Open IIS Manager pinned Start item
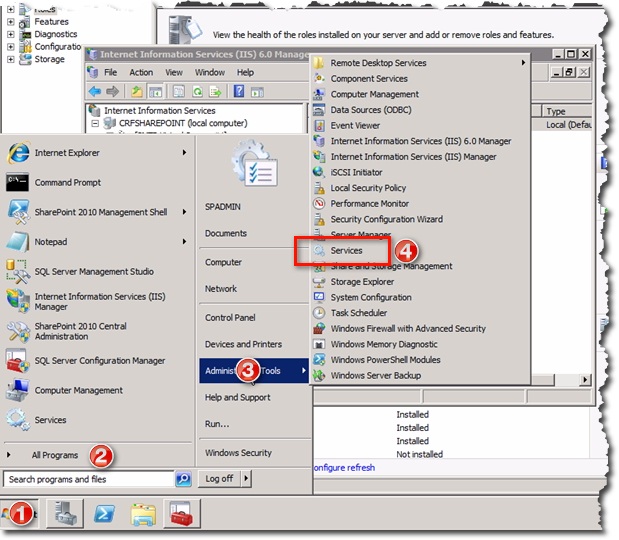 pos(99,301)
